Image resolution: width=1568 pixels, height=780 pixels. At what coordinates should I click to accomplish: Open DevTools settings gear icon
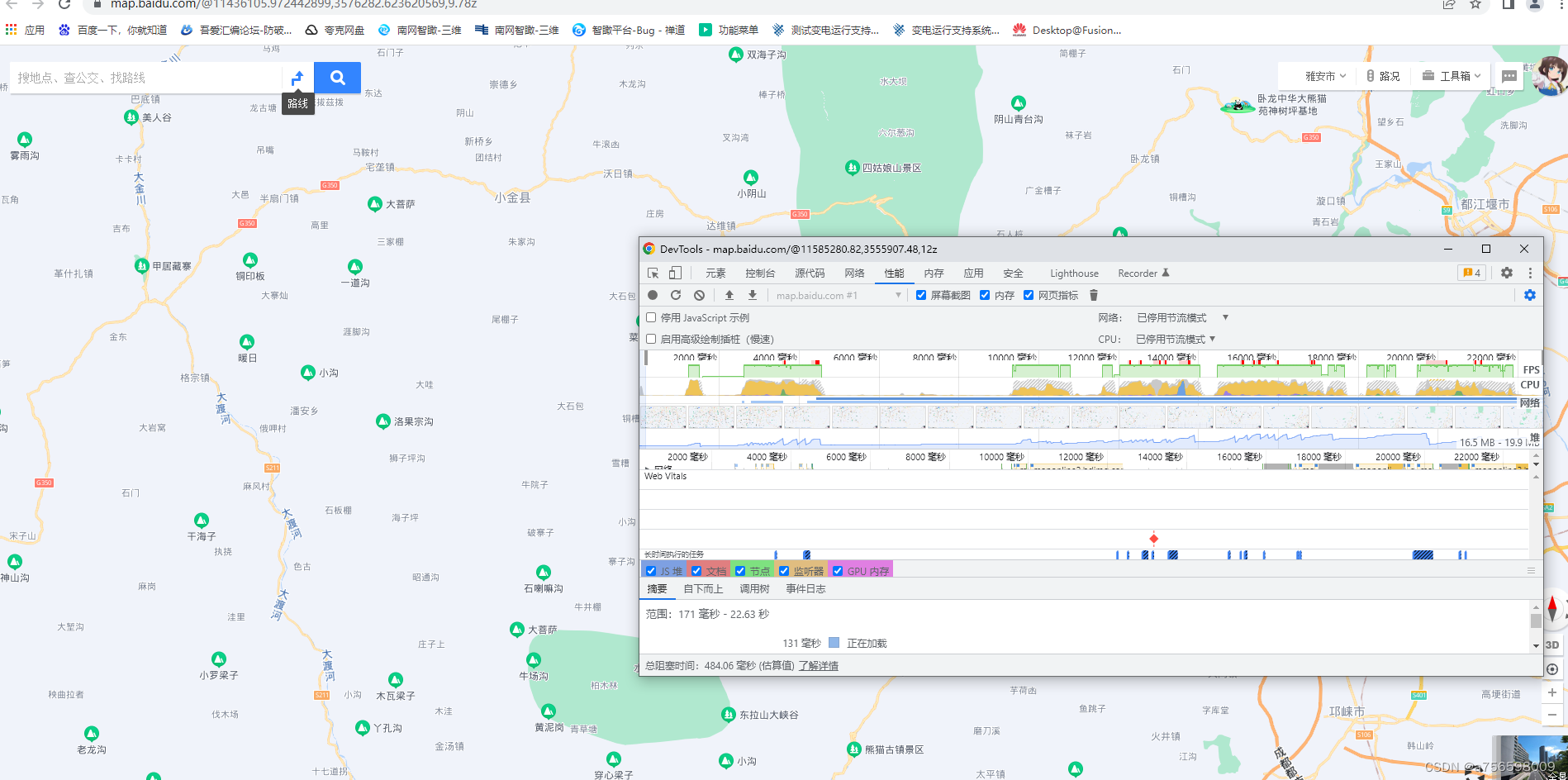pyautogui.click(x=1507, y=273)
